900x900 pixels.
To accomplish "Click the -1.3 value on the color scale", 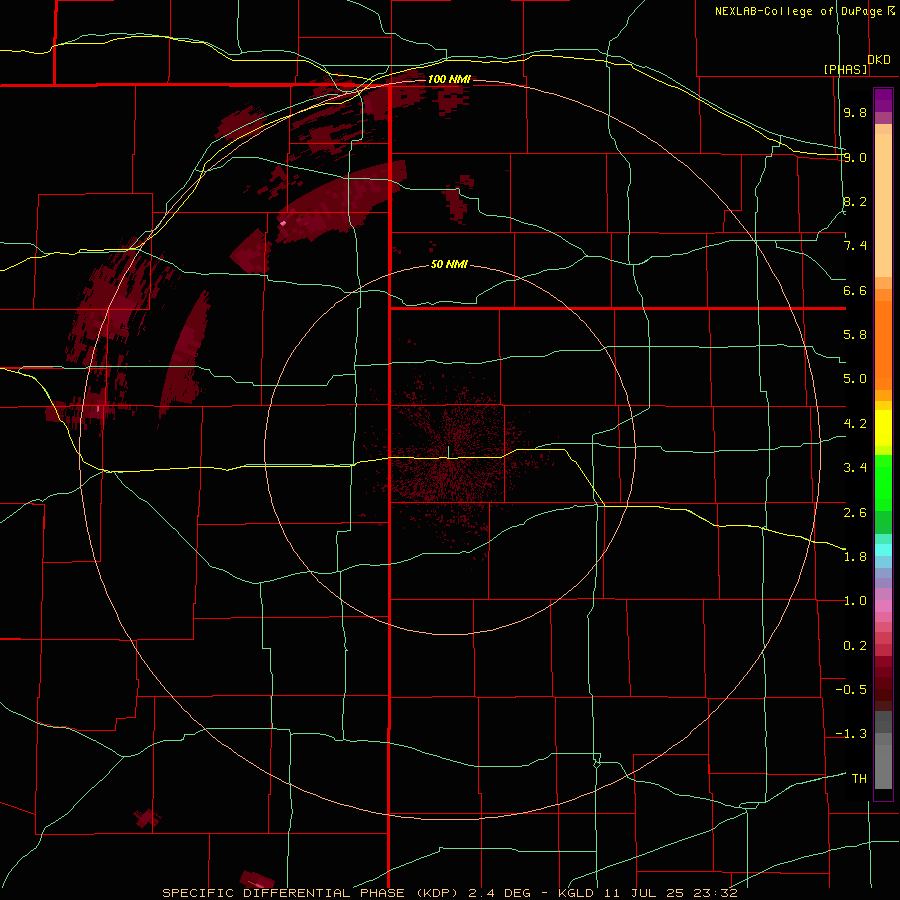I will click(x=851, y=734).
